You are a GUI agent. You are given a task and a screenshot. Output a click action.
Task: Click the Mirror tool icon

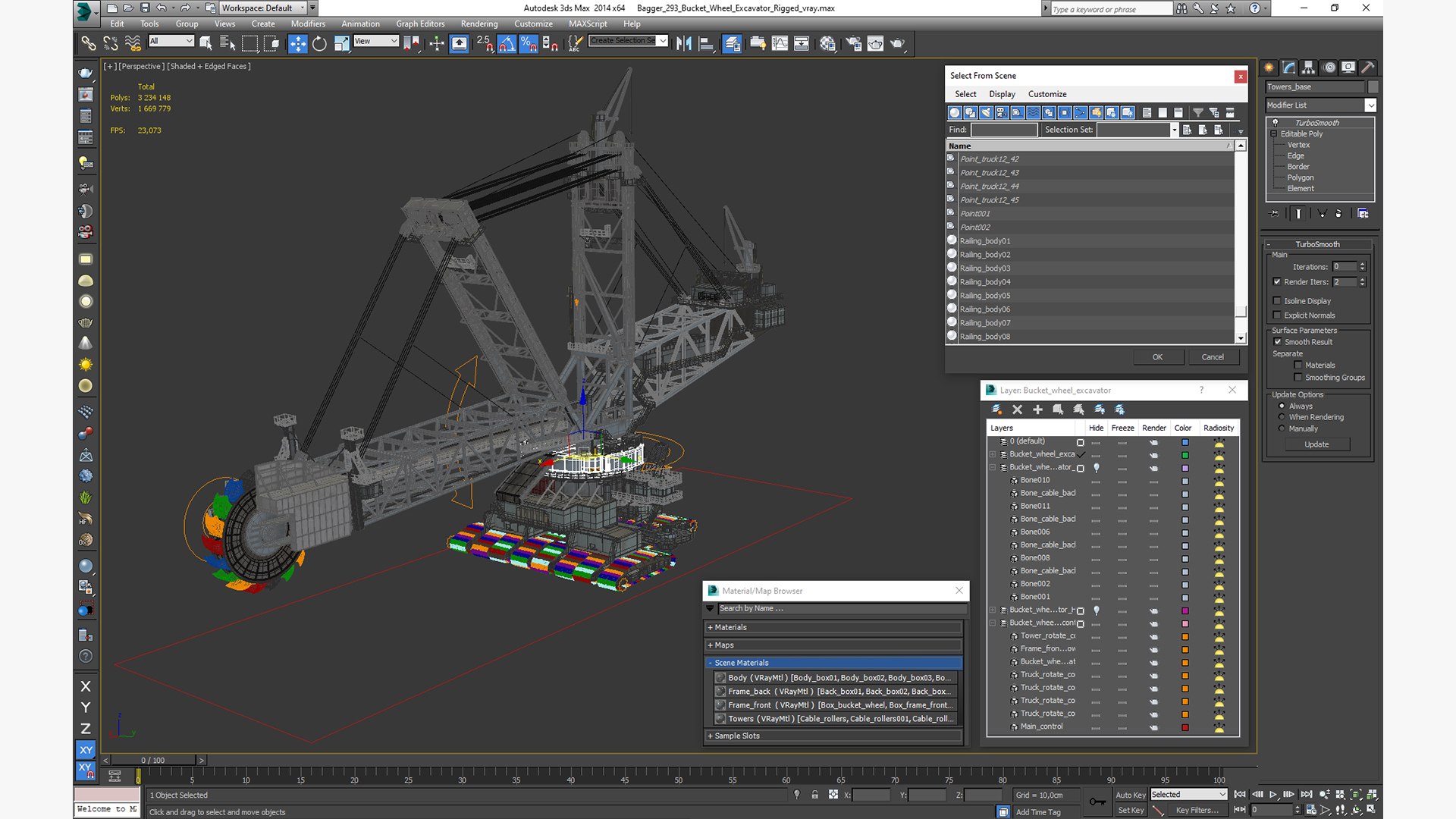click(x=683, y=44)
